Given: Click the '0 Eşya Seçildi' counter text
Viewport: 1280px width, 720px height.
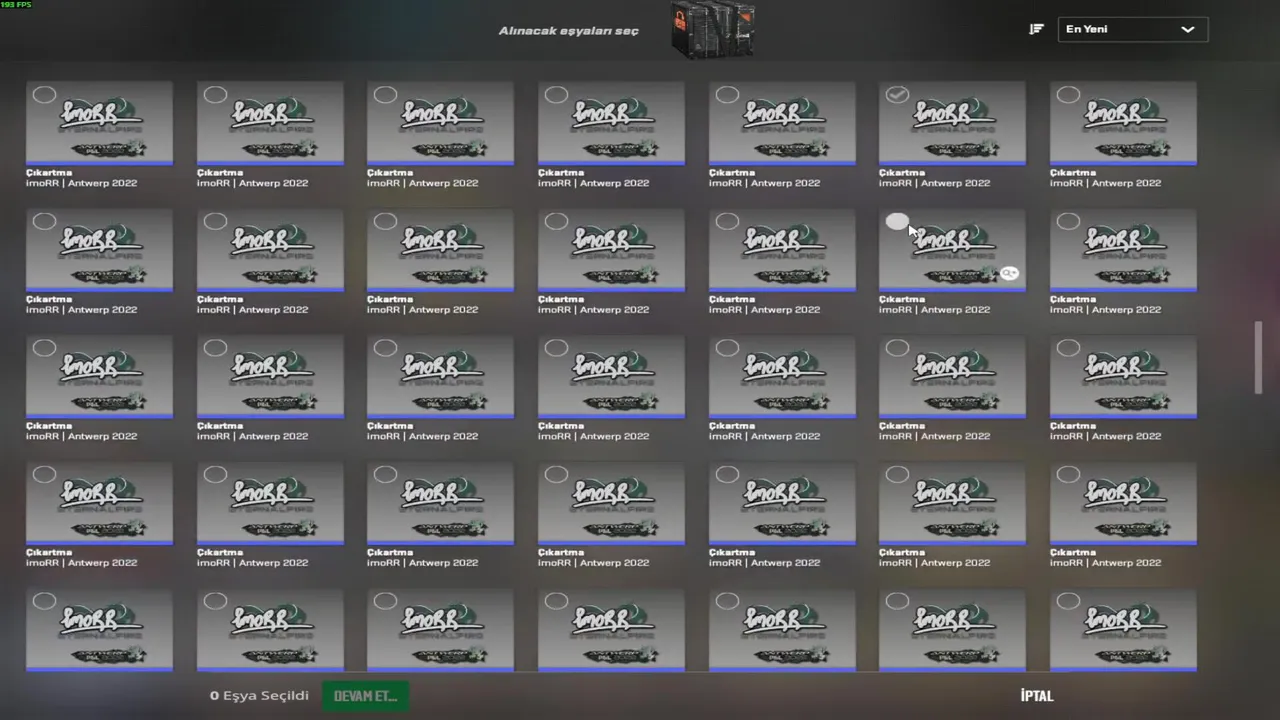Looking at the screenshot, I should click(259, 696).
